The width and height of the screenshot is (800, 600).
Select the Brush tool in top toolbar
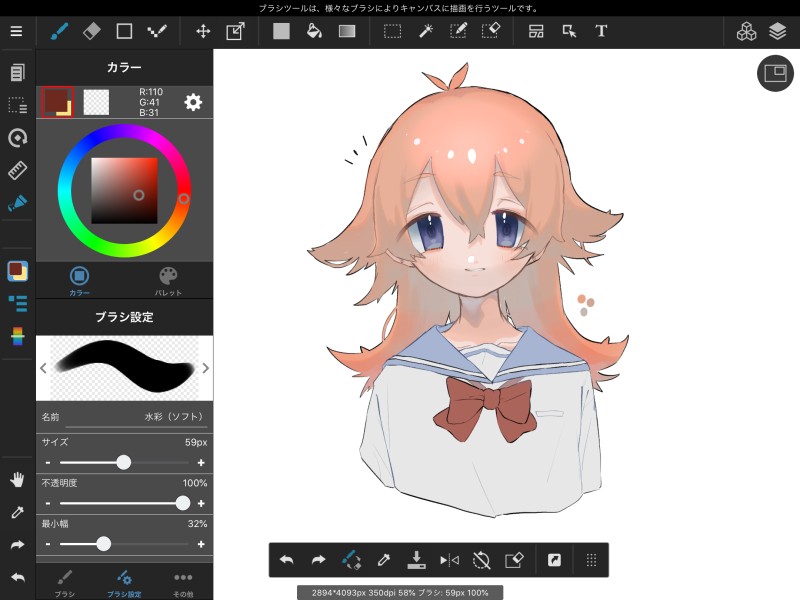click(x=59, y=31)
